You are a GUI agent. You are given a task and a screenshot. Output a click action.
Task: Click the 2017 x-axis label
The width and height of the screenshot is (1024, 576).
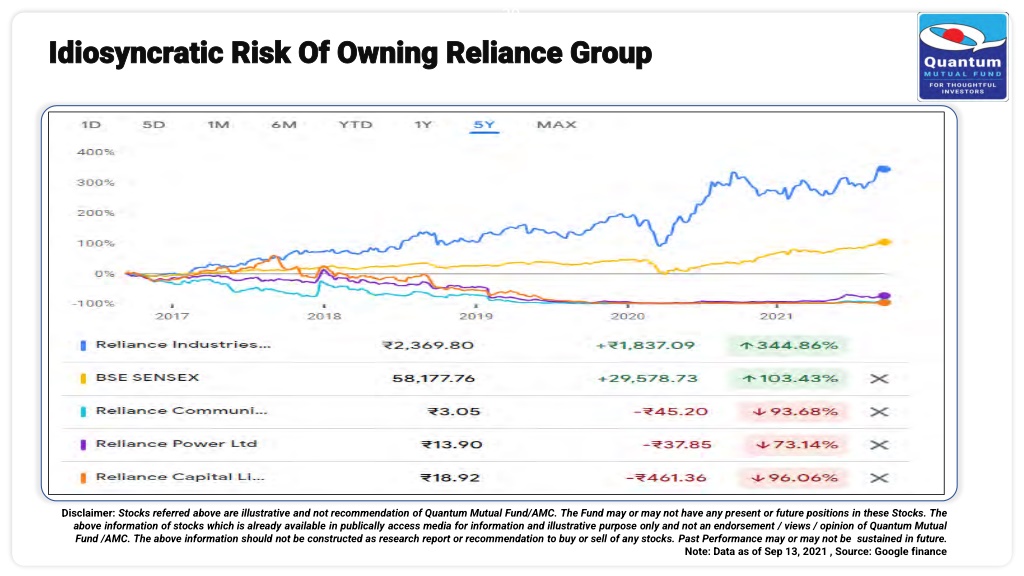pyautogui.click(x=172, y=316)
